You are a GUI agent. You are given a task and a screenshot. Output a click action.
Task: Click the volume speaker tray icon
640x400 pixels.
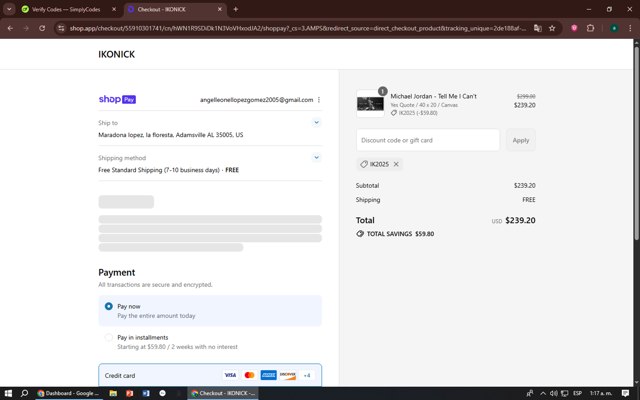click(553, 393)
